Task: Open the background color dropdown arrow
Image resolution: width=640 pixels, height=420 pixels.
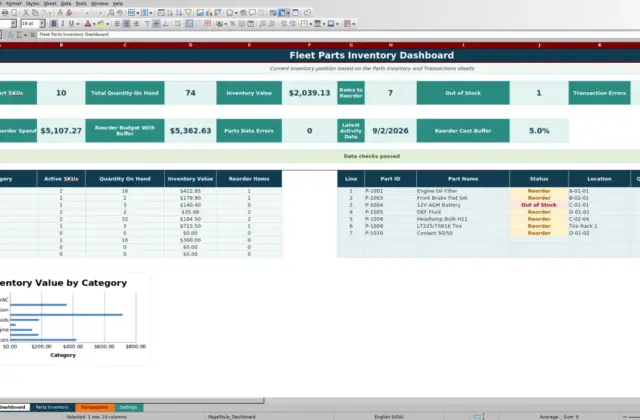Action: click(x=107, y=24)
